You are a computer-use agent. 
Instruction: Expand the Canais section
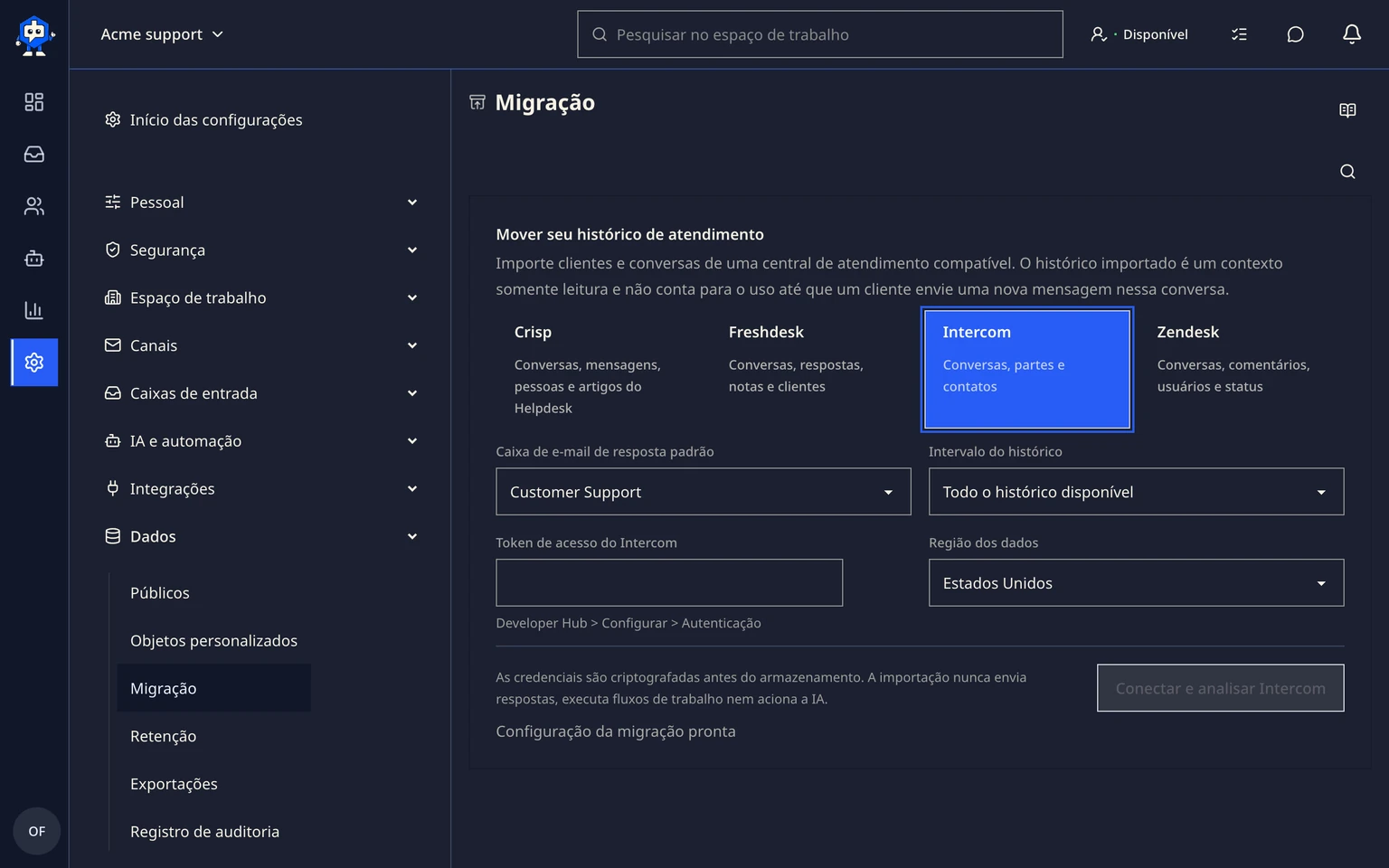(262, 345)
